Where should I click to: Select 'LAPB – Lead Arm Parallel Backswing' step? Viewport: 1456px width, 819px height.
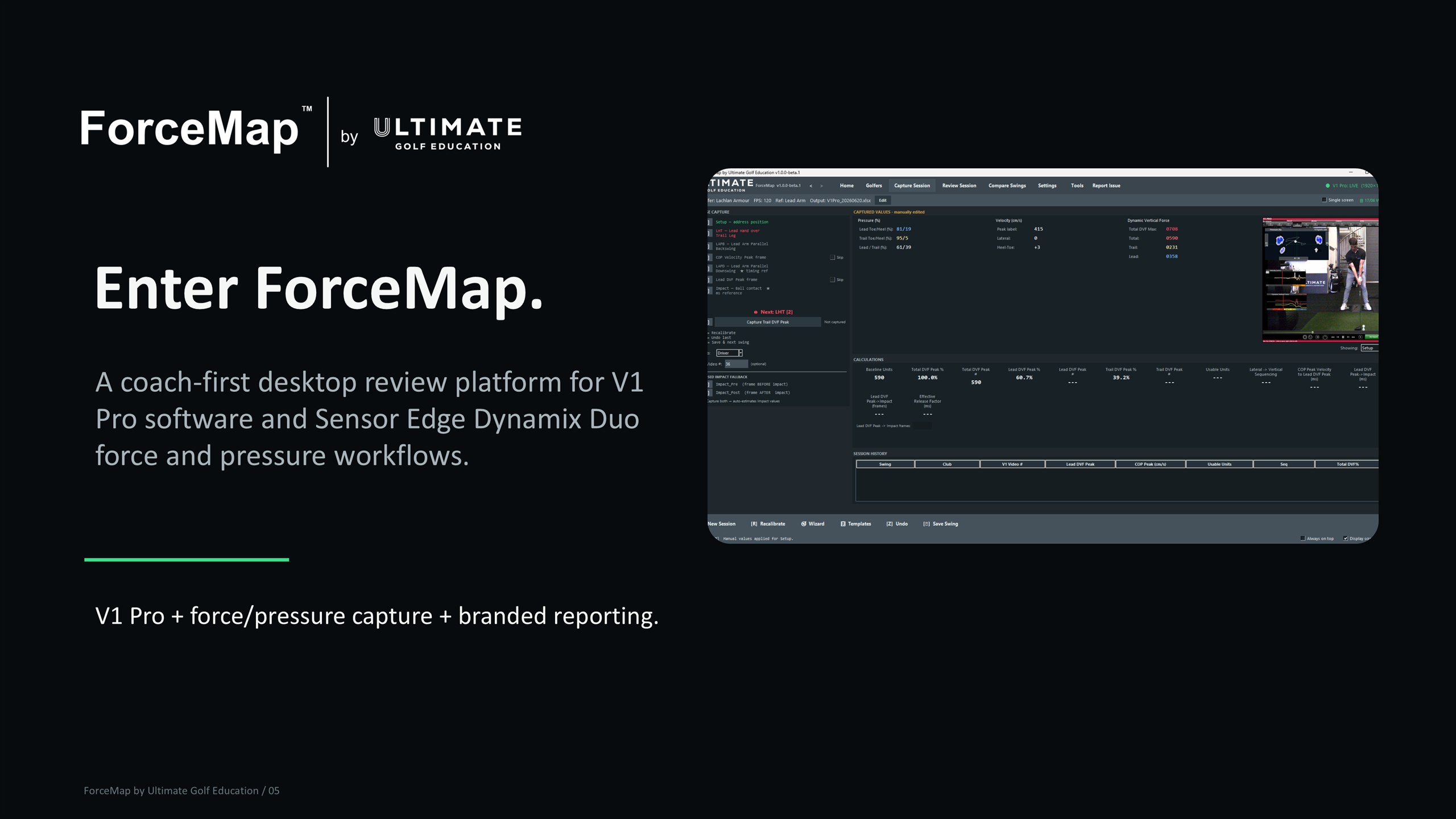pos(742,246)
